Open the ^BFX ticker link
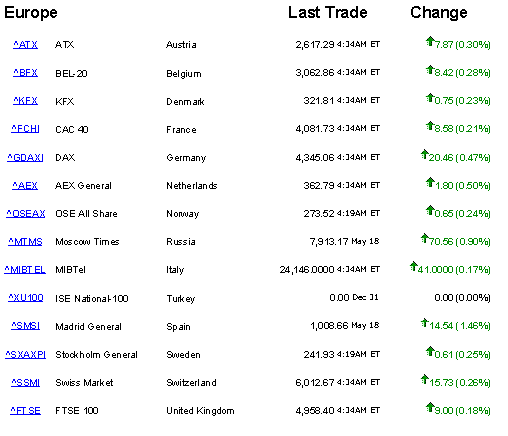 pos(25,73)
